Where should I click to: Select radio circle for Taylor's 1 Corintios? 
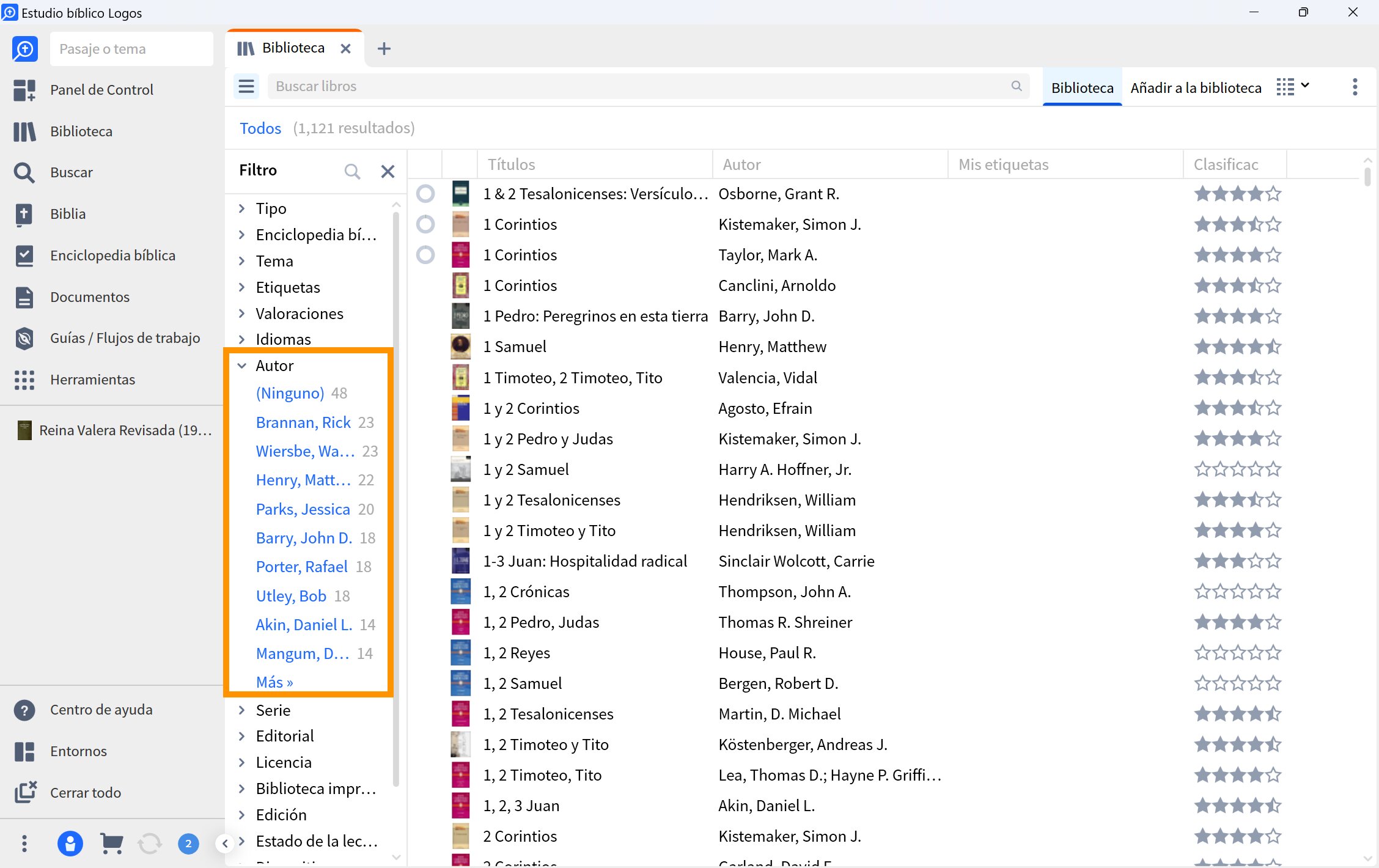pyautogui.click(x=425, y=255)
